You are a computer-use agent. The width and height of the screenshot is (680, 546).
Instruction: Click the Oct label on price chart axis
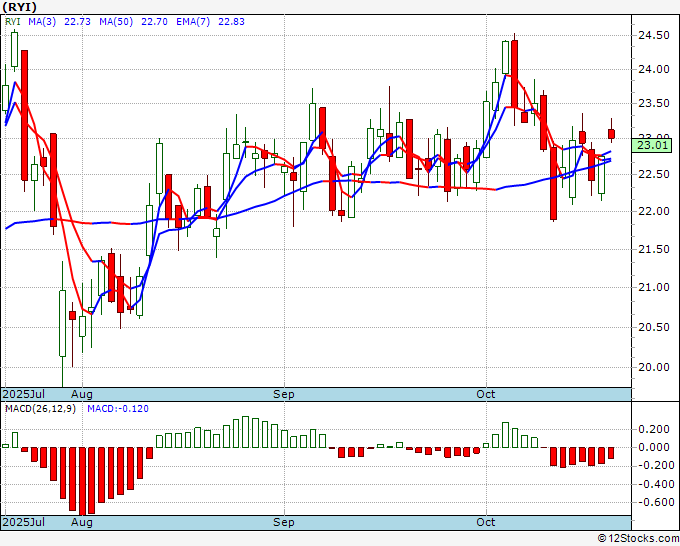[486, 394]
